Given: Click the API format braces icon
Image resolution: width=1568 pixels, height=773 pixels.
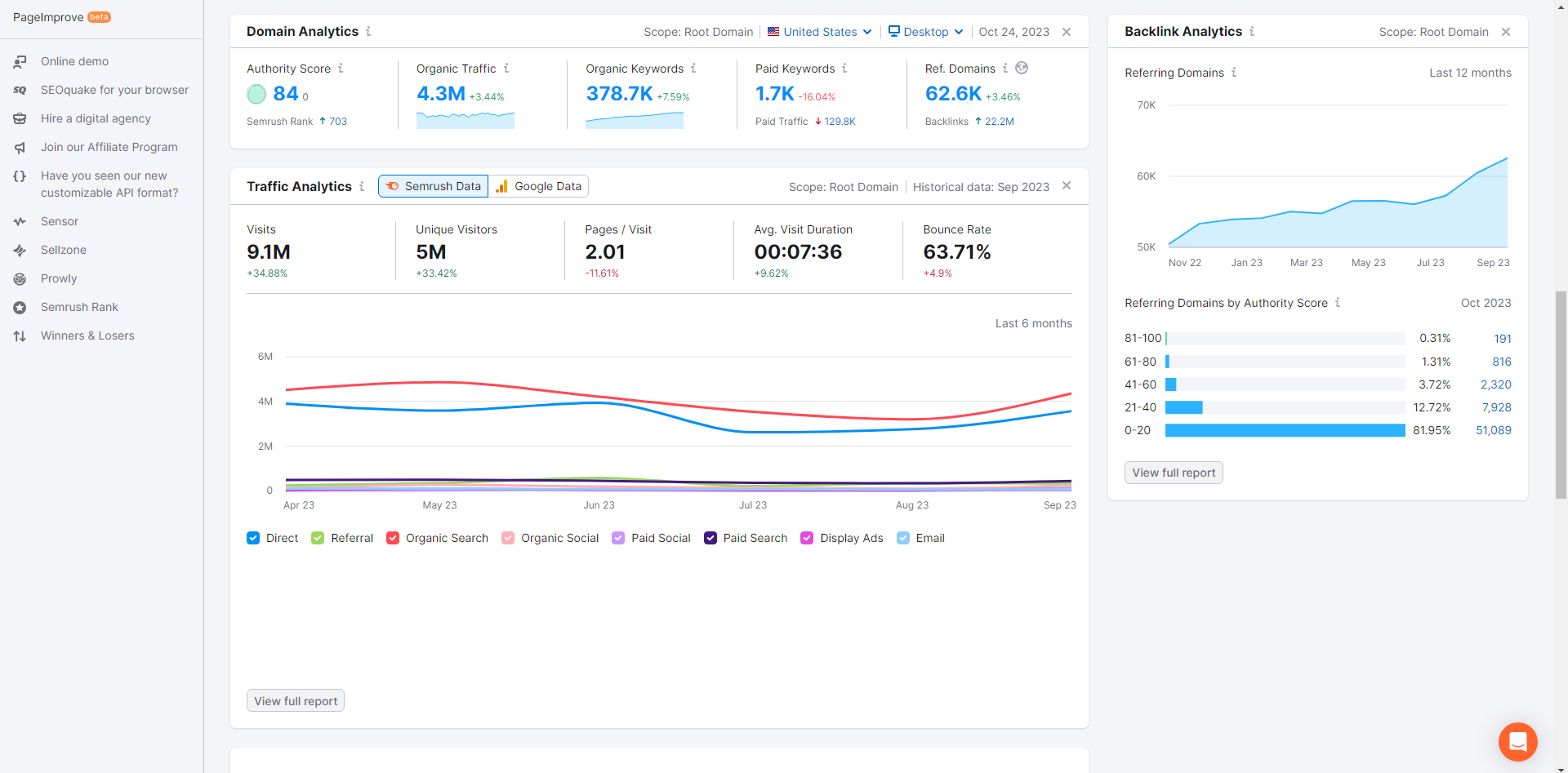Looking at the screenshot, I should pyautogui.click(x=20, y=175).
